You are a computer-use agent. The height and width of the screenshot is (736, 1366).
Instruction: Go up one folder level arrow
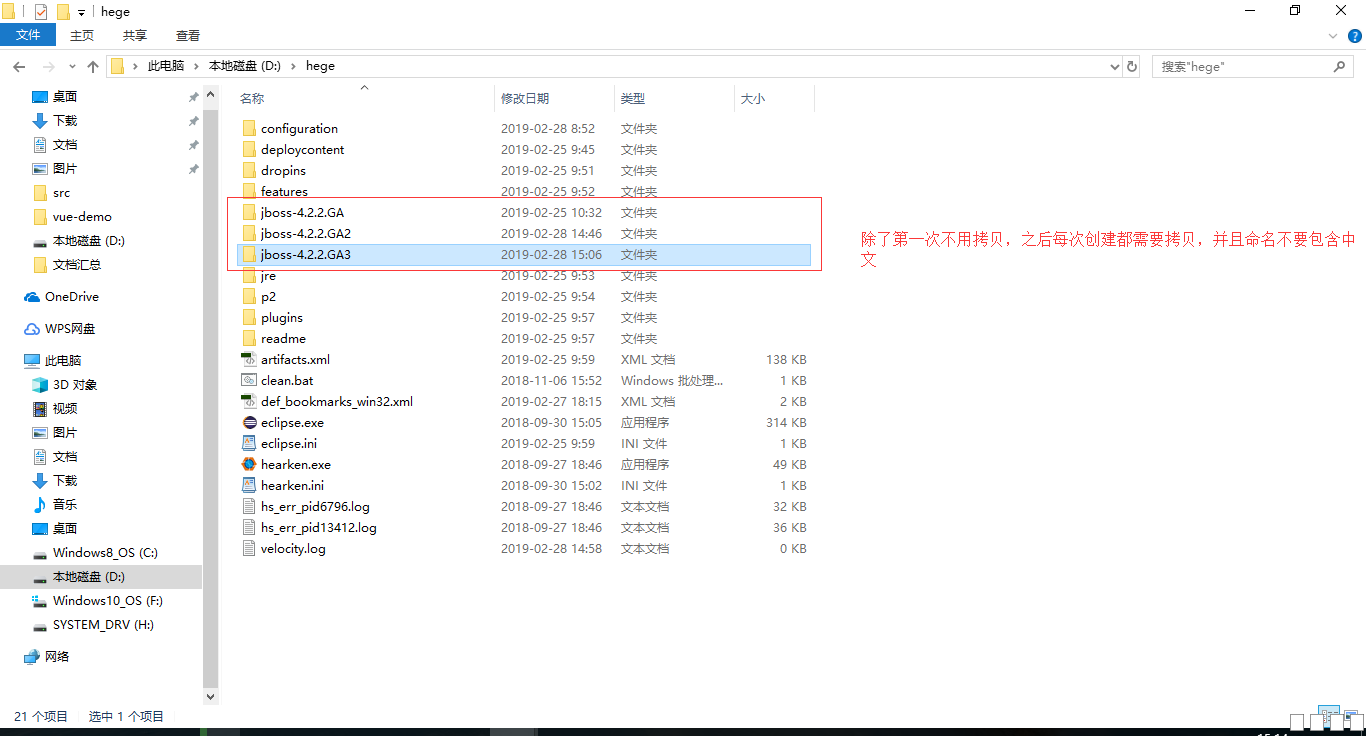(93, 66)
